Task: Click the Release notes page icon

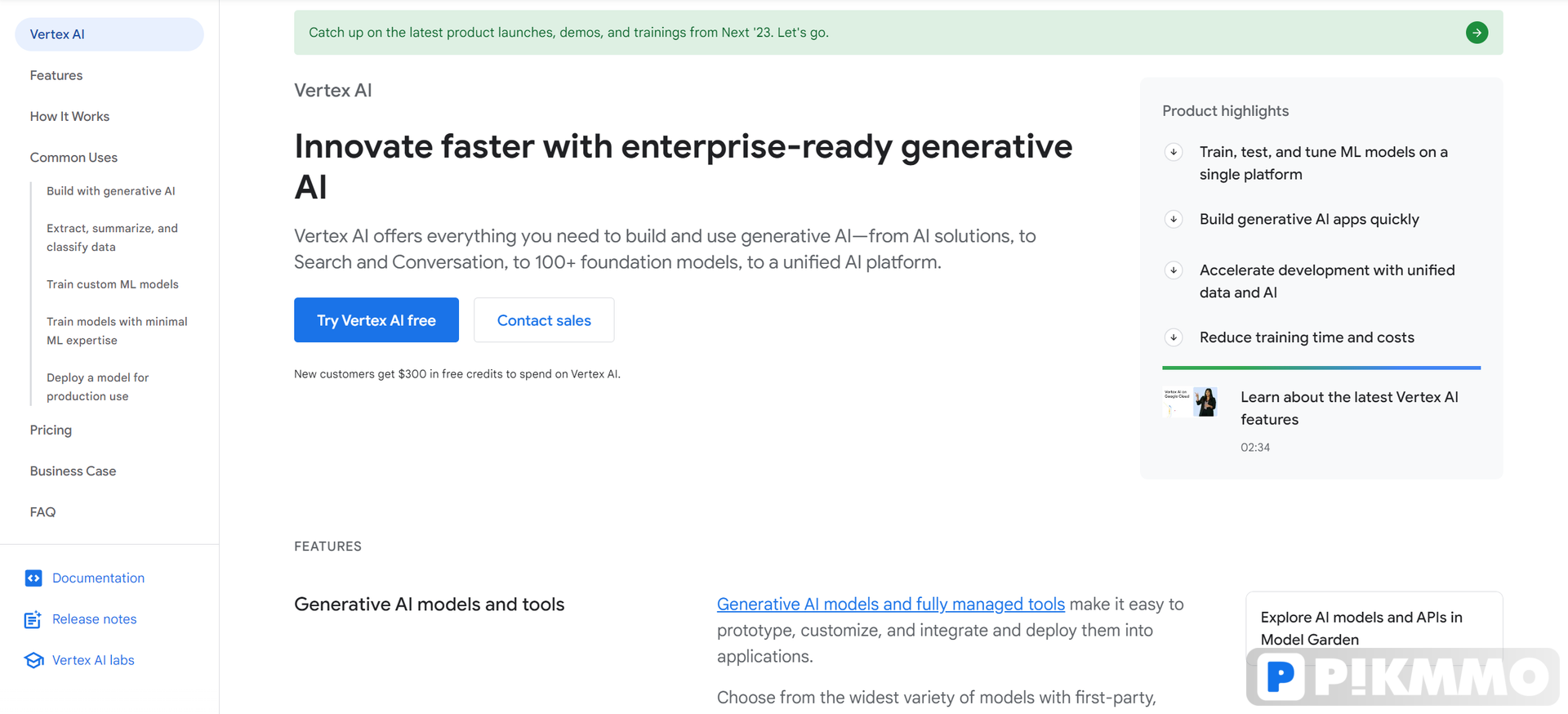Action: pyautogui.click(x=33, y=620)
